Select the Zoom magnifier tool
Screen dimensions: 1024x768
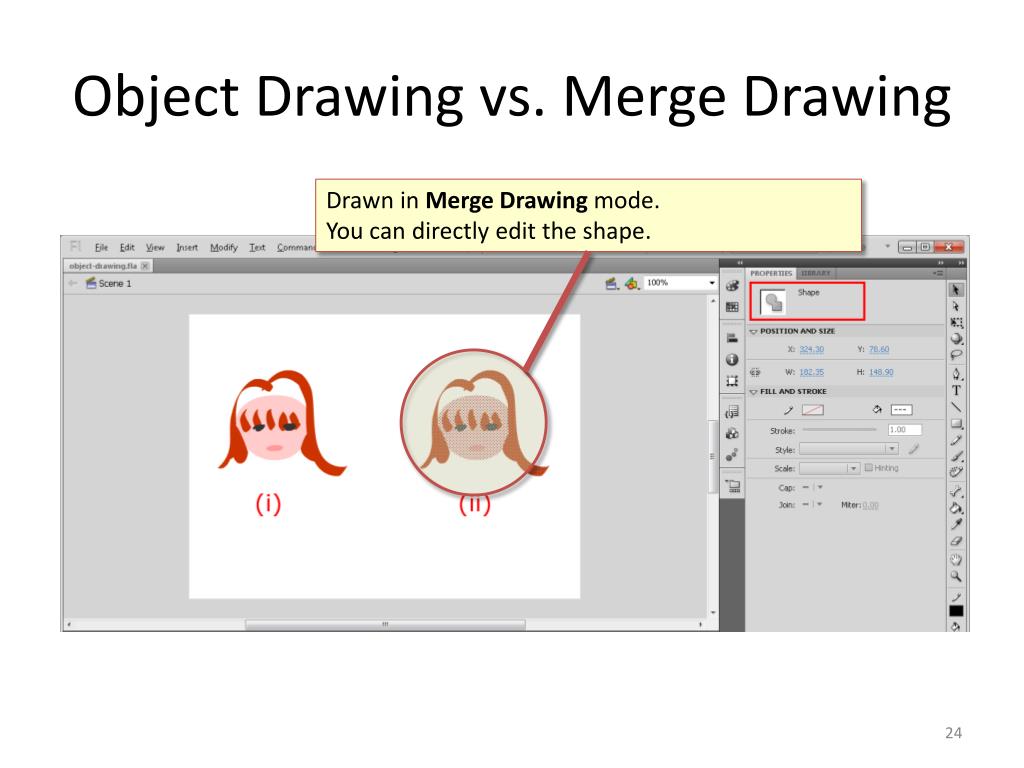(x=956, y=576)
